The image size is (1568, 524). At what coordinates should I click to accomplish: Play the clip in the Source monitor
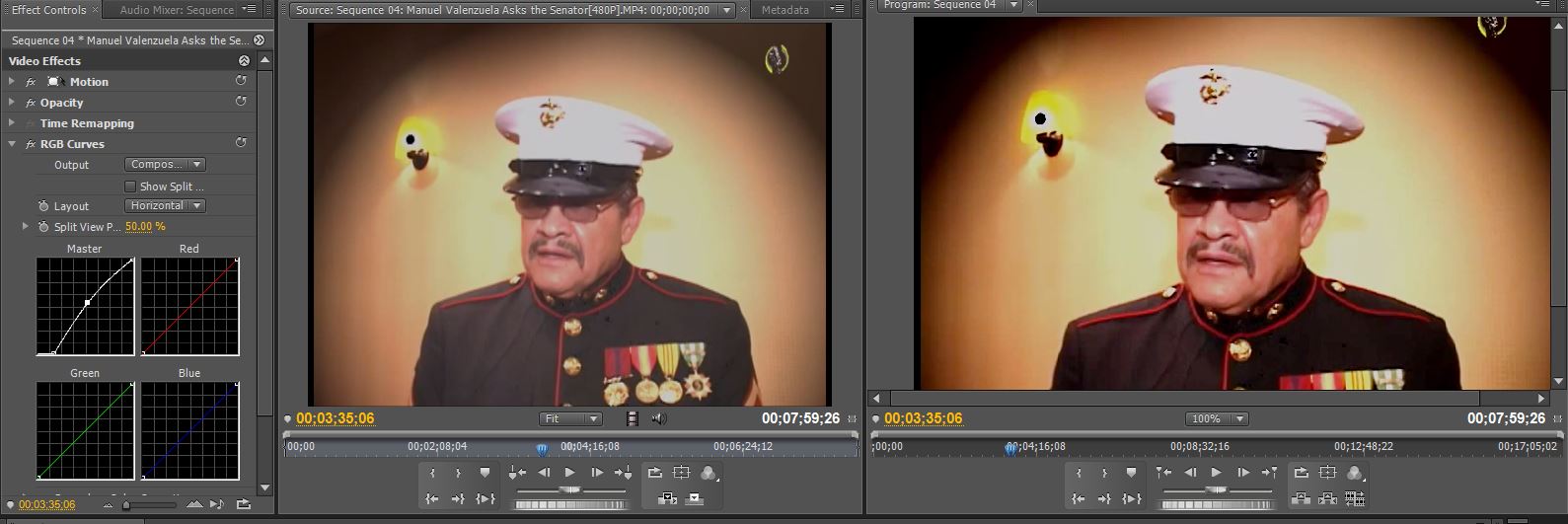(x=569, y=474)
